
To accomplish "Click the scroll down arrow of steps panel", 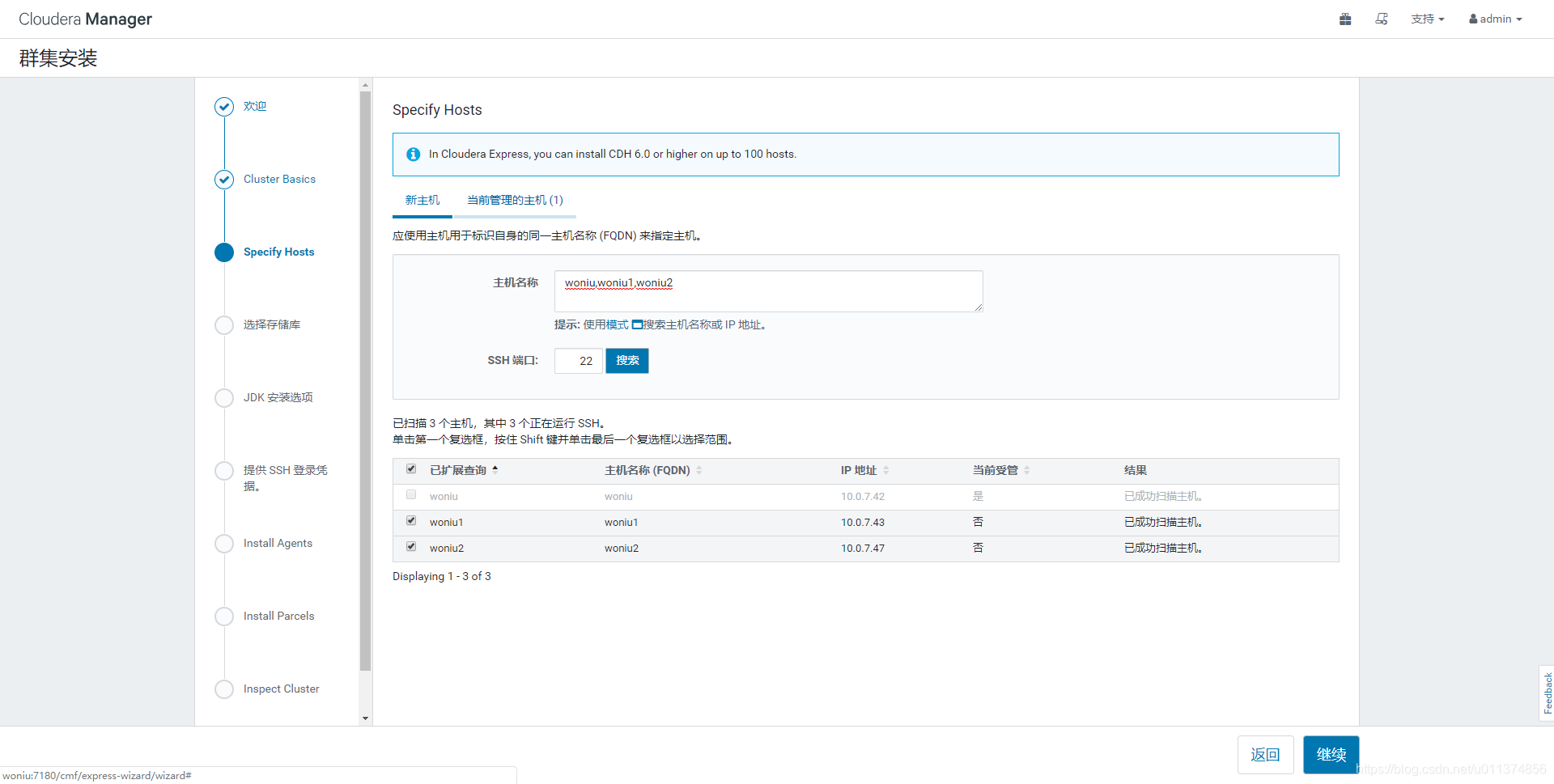I will (x=366, y=718).
